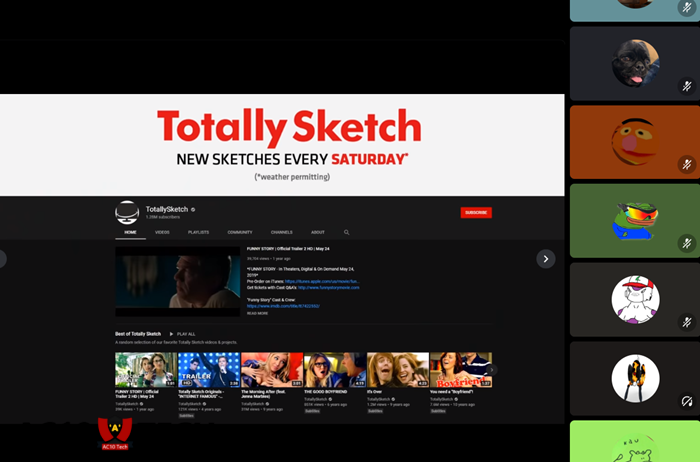Click Play All for Best of Totally Sketch
Image resolution: width=700 pixels, height=462 pixels.
[x=183, y=334]
